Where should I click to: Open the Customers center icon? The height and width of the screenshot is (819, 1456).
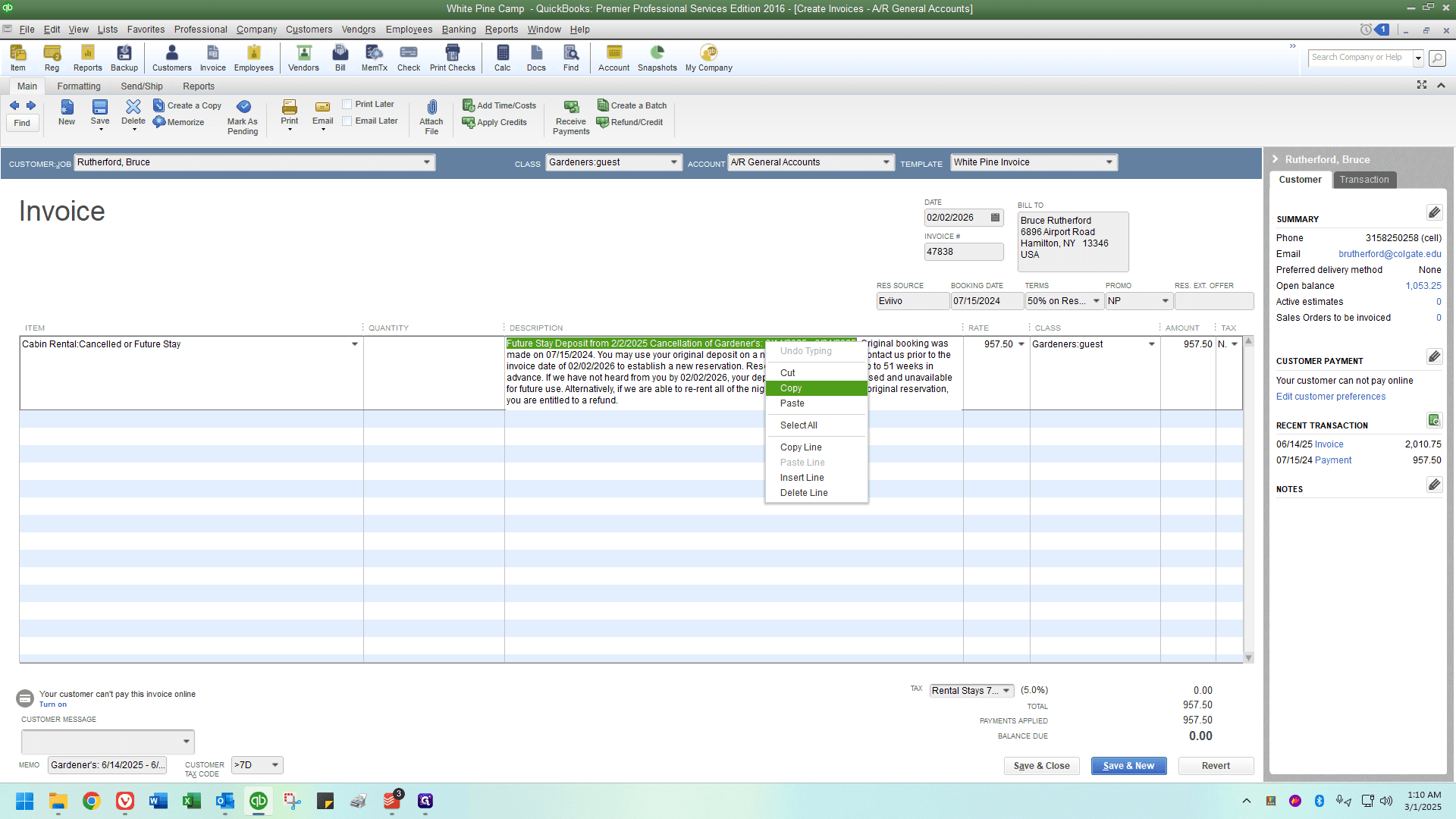[172, 58]
